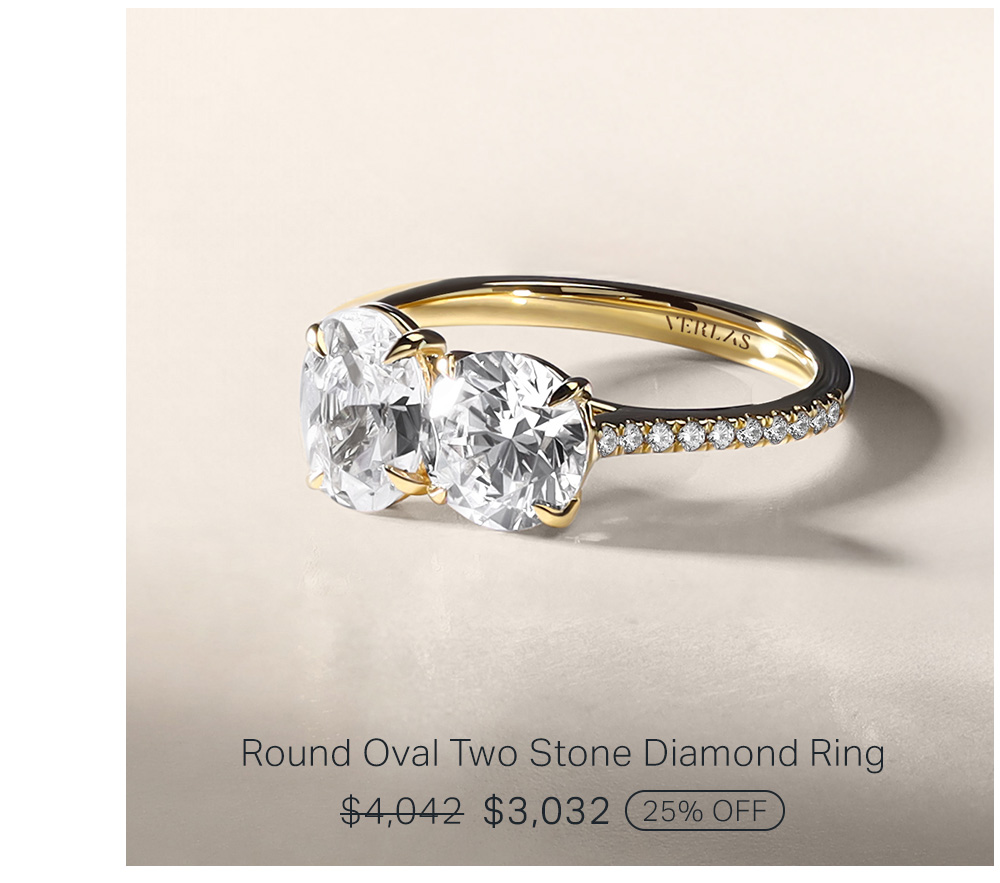Click the word "Round" in the product title

(297, 753)
